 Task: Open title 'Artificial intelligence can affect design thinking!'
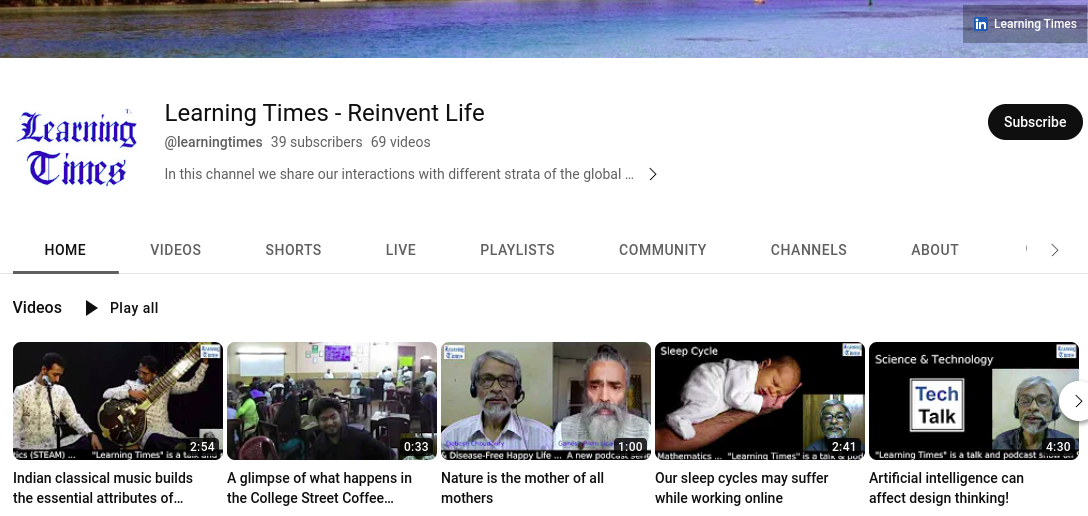(x=946, y=488)
